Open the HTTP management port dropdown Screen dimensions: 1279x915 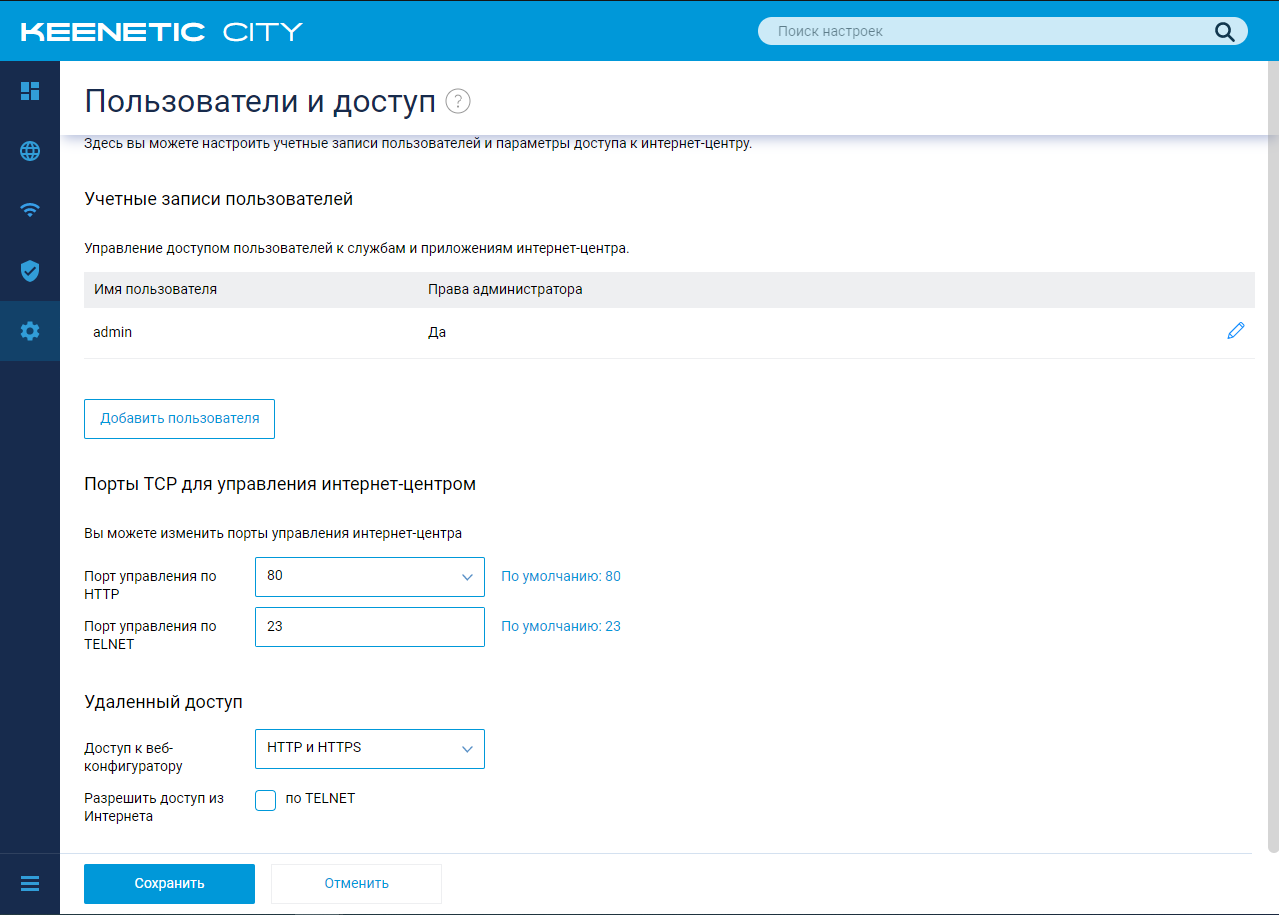[x=370, y=577]
